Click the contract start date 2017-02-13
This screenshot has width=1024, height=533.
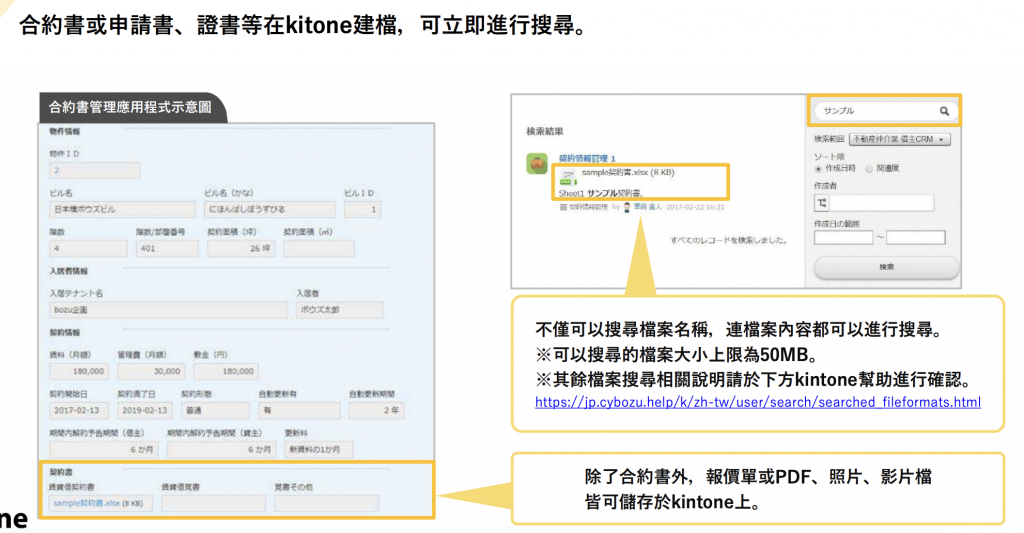pos(79,410)
